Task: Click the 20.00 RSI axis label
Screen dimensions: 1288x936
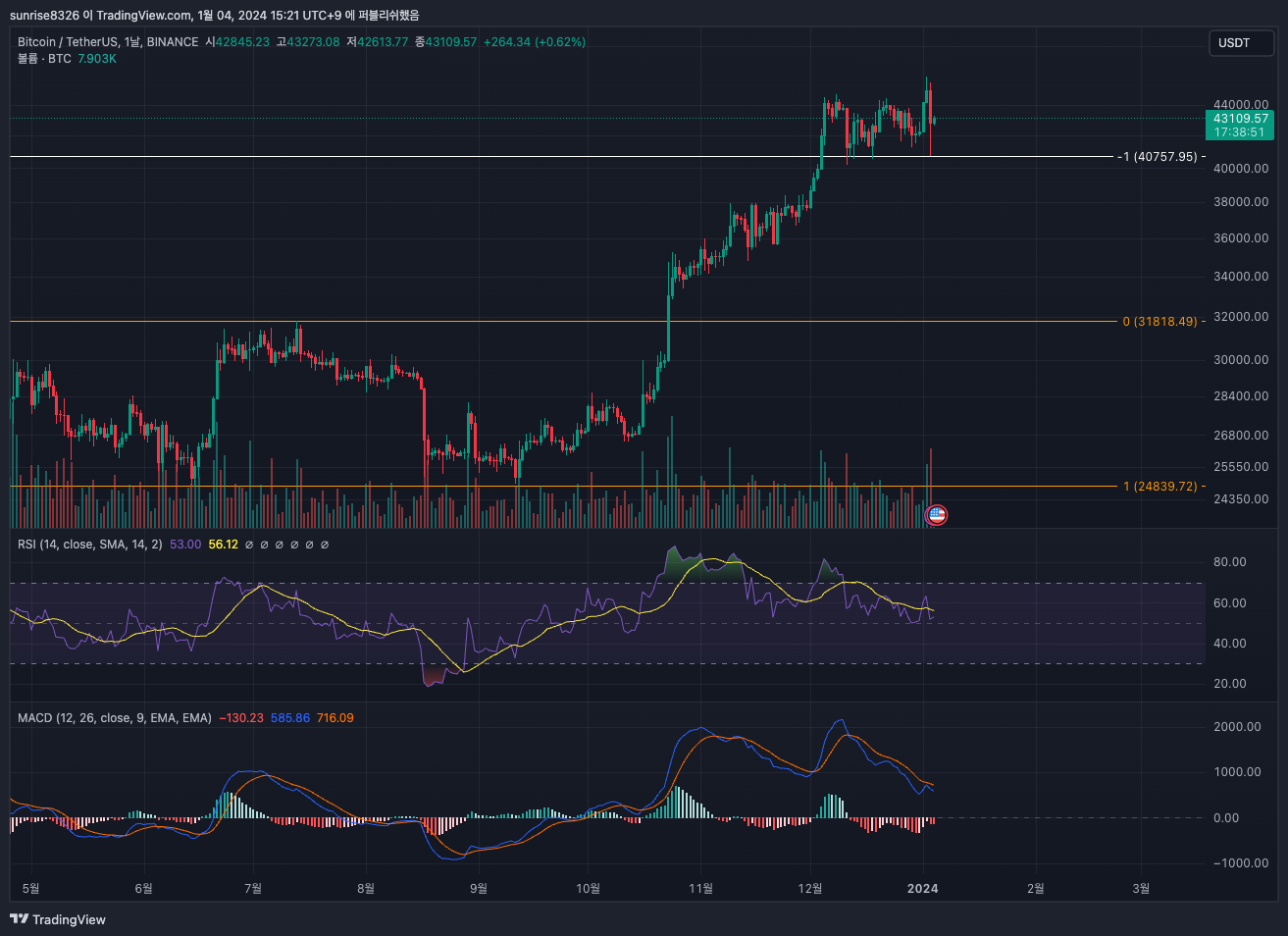Action: click(x=1230, y=684)
